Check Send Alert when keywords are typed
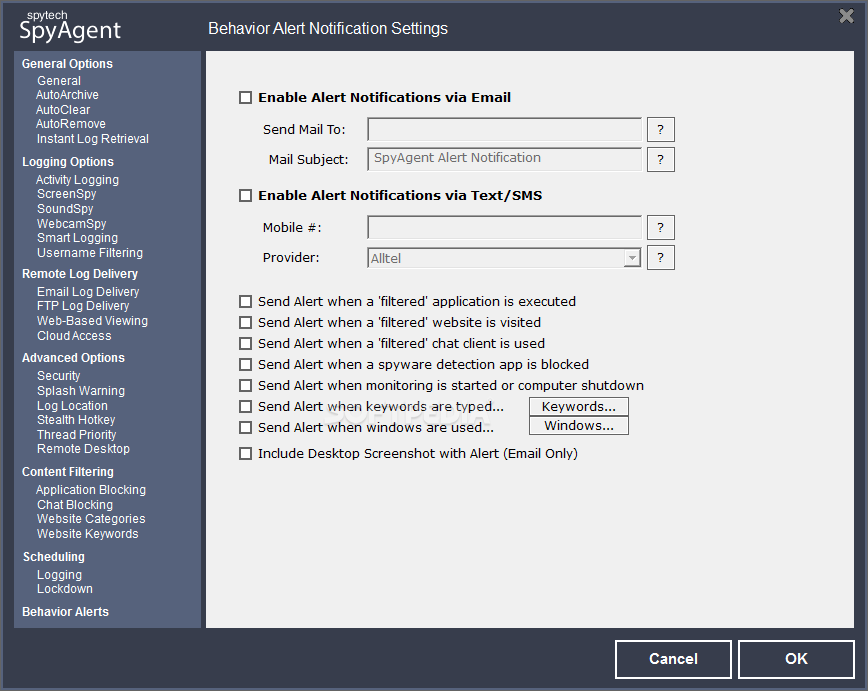This screenshot has width=868, height=691. 245,407
